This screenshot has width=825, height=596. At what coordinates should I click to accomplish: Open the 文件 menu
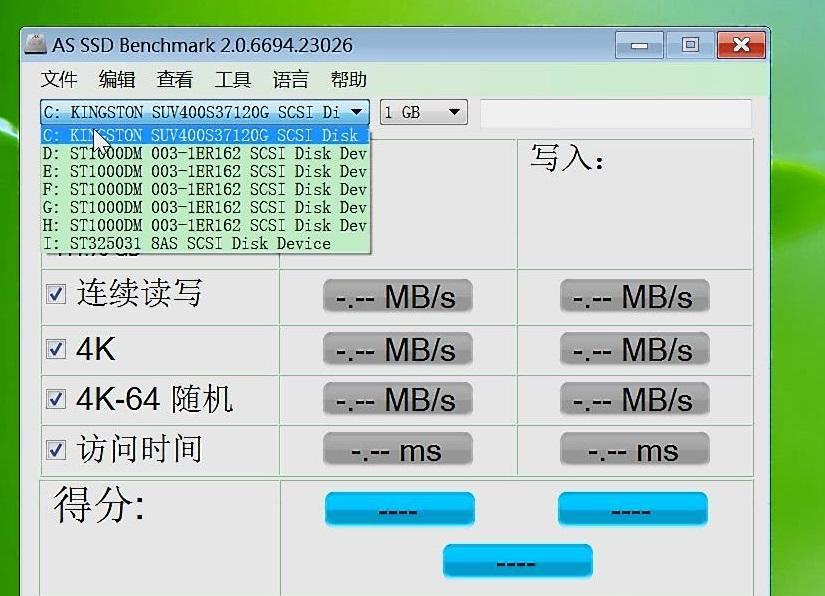pos(59,79)
